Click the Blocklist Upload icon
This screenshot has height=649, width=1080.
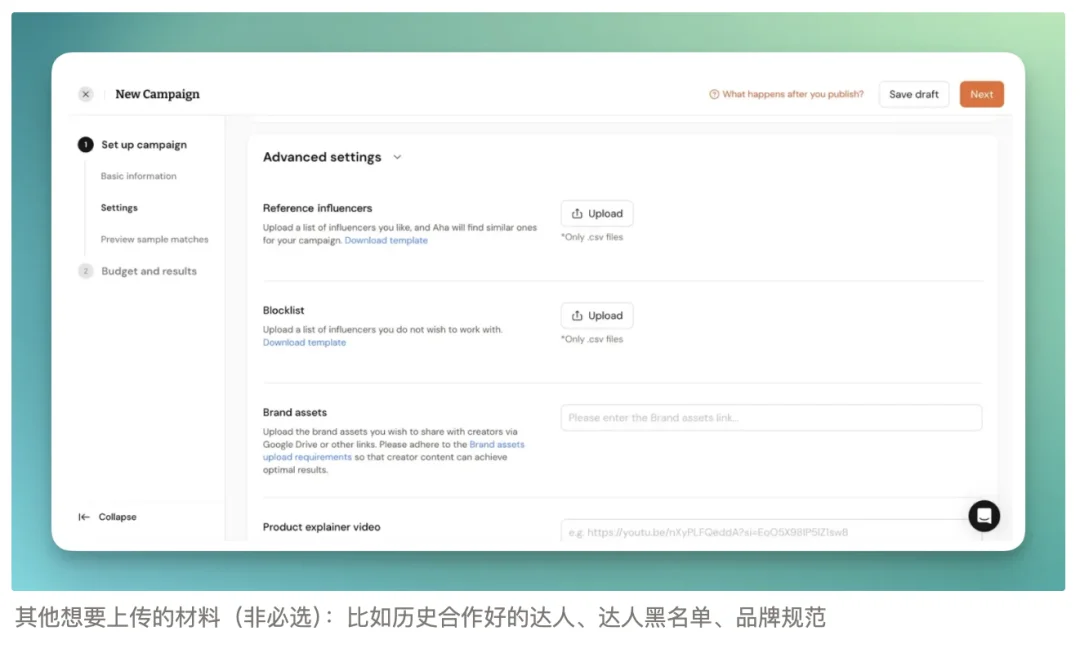(579, 315)
